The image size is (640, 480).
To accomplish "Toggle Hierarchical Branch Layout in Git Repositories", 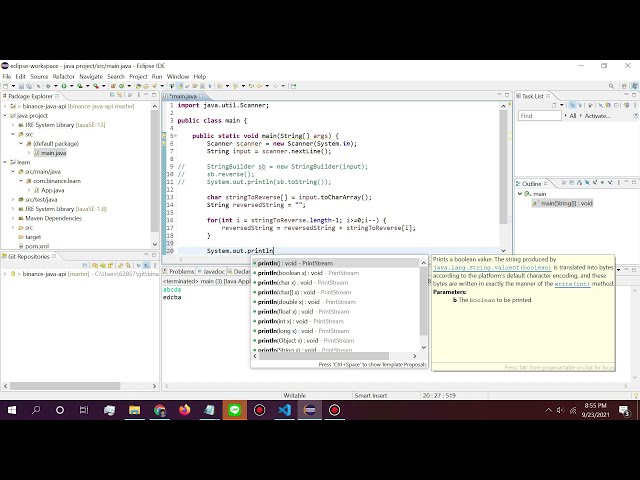I will coord(147,265).
